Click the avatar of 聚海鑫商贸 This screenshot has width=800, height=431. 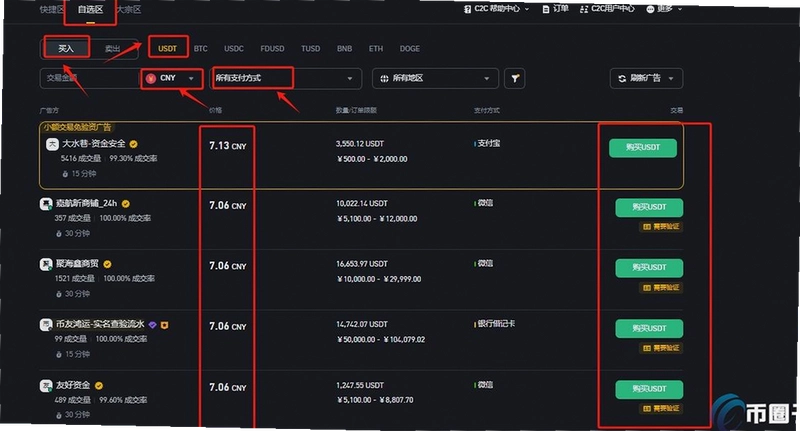pos(46,264)
